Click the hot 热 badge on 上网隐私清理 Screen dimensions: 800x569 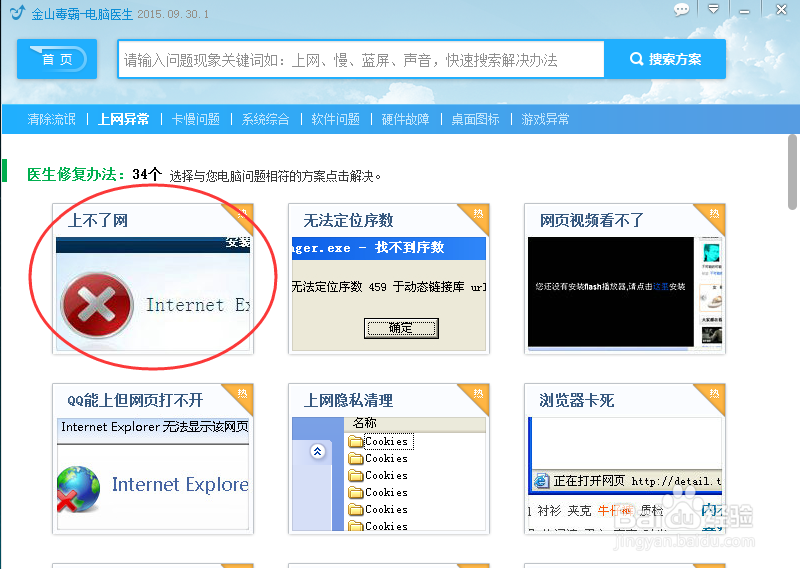478,394
